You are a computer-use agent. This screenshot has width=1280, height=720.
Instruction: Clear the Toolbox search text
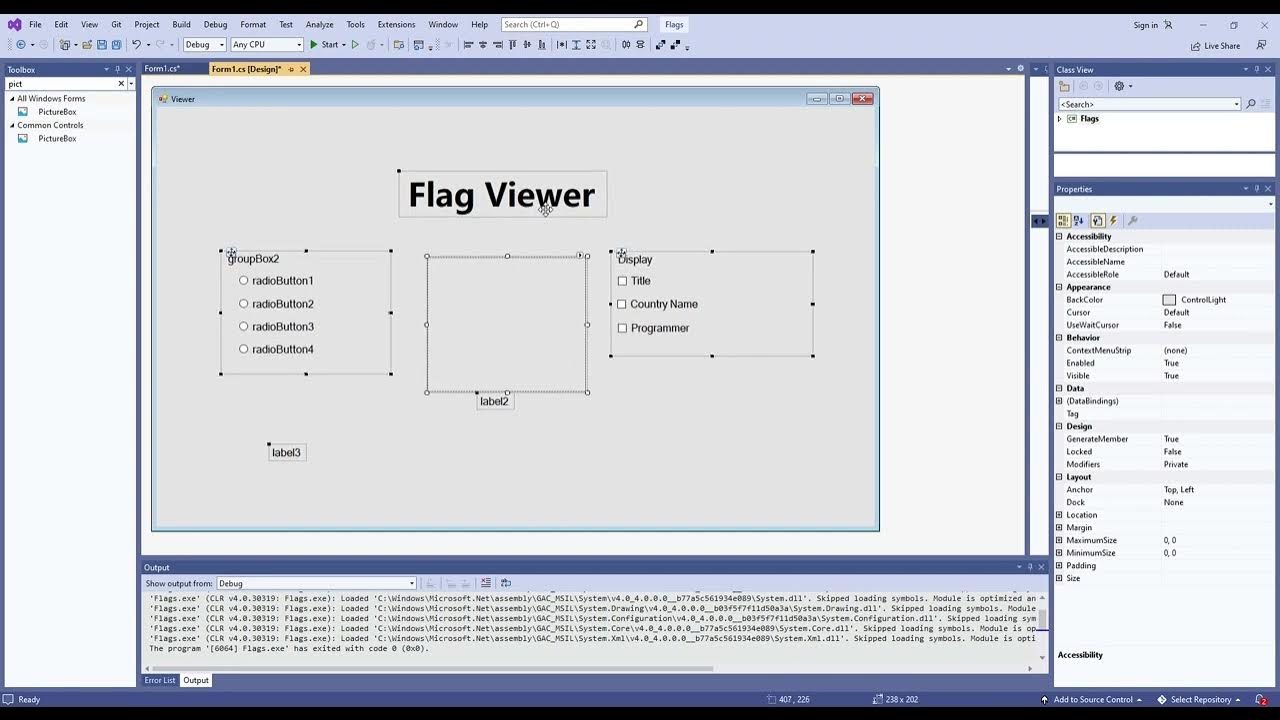pos(122,84)
